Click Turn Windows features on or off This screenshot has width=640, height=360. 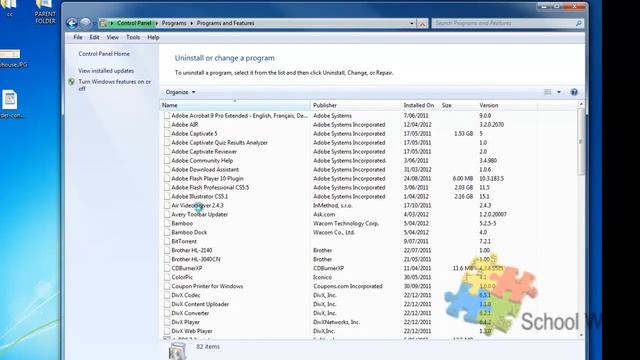tap(114, 85)
